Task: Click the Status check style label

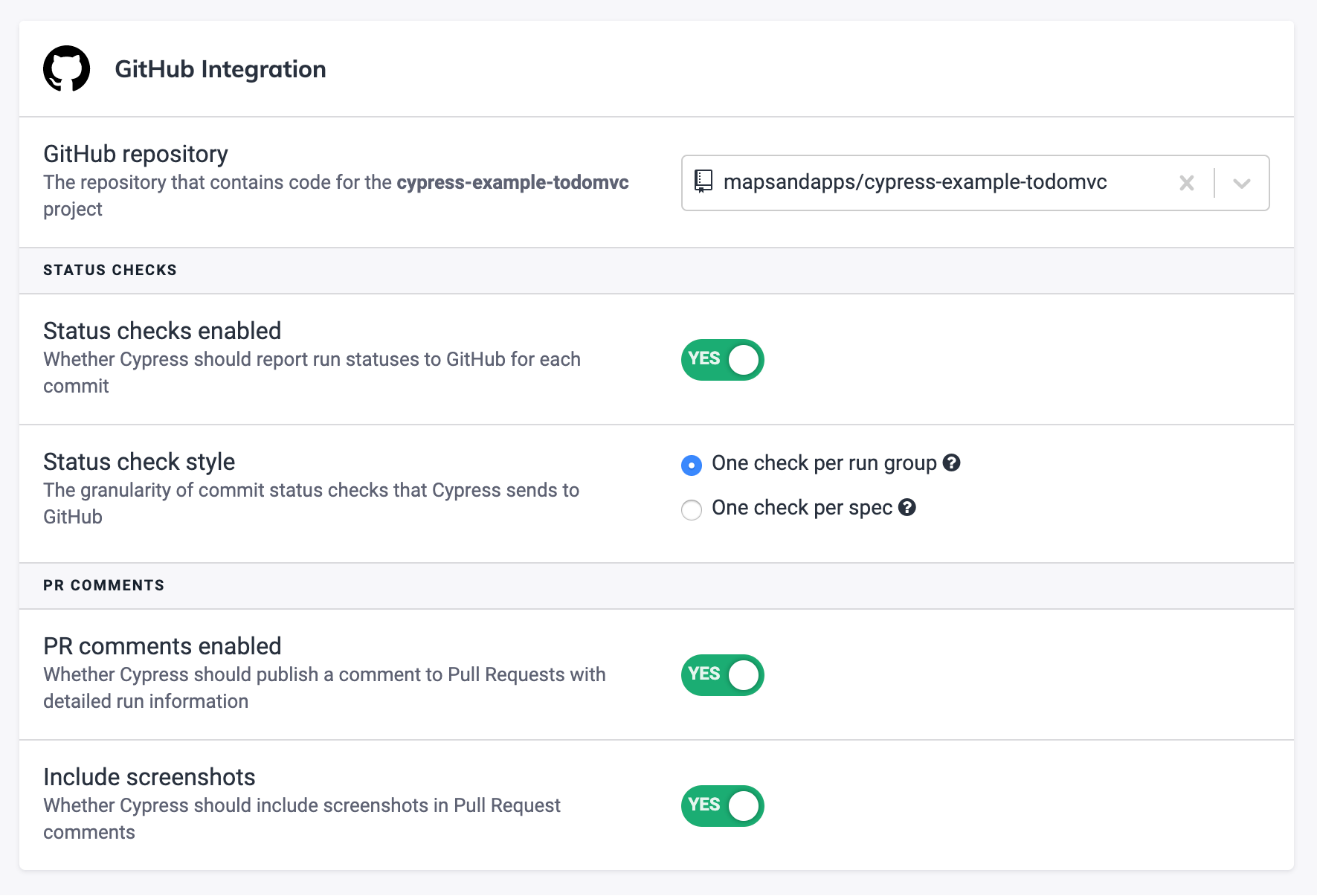Action: (x=139, y=461)
